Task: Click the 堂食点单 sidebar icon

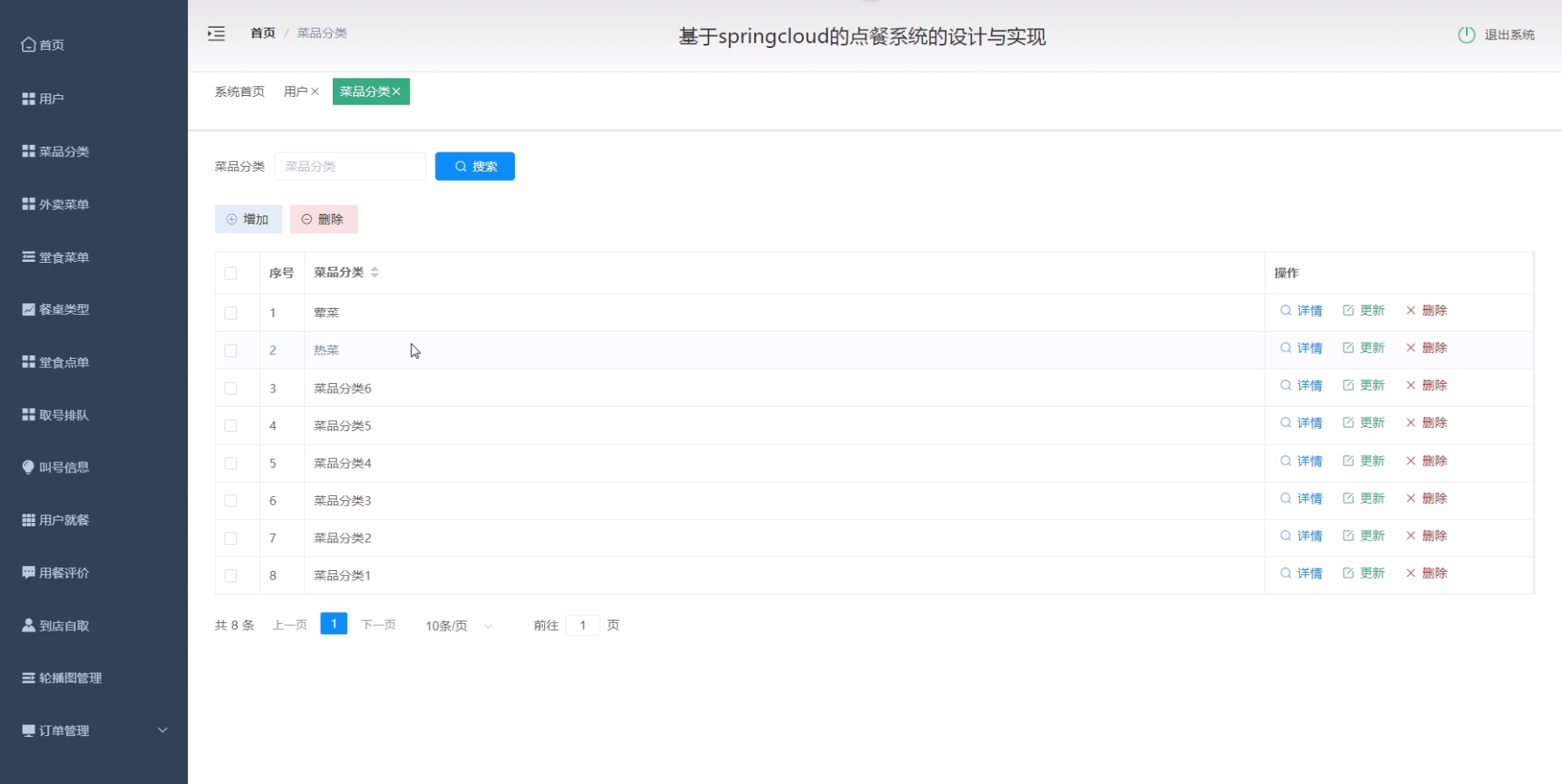Action: pos(29,362)
